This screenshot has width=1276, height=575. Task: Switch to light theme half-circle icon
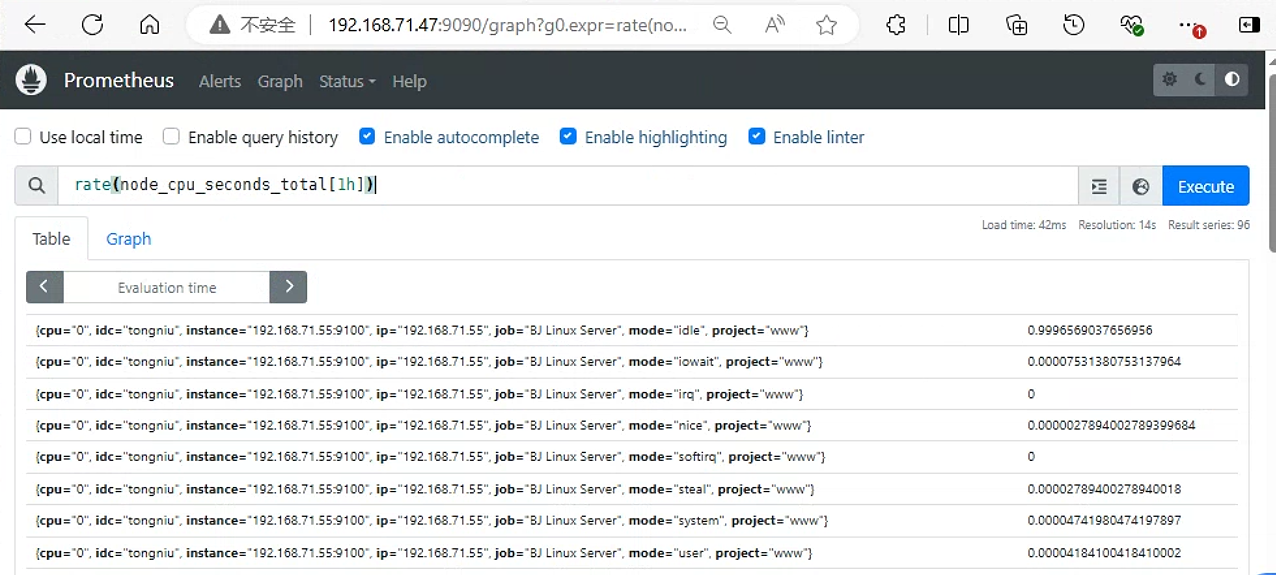pos(1232,80)
